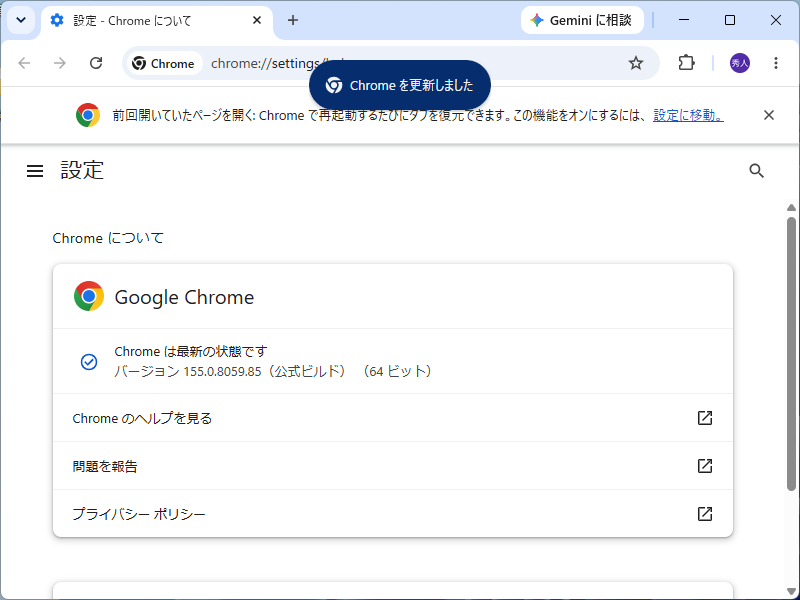Click the scrollbar up arrow
The image size is (800, 600).
point(791,208)
